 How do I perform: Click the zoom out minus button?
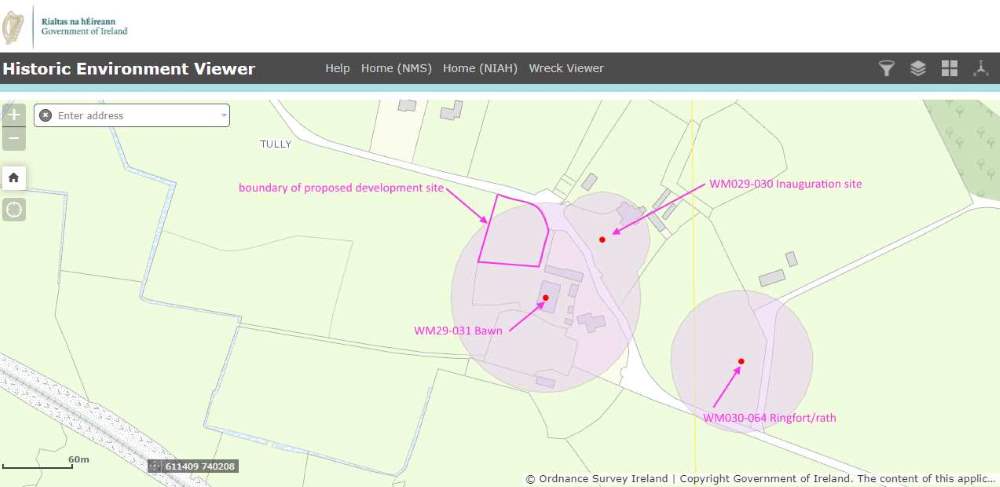(x=14, y=138)
